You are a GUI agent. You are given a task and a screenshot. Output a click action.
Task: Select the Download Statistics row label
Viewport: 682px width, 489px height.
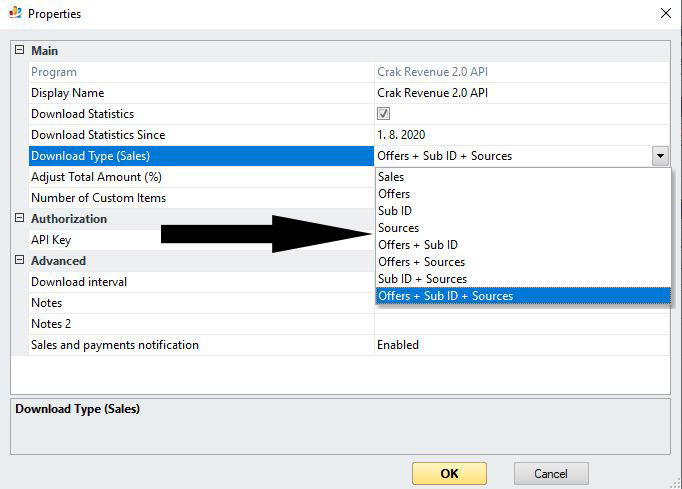[83, 114]
